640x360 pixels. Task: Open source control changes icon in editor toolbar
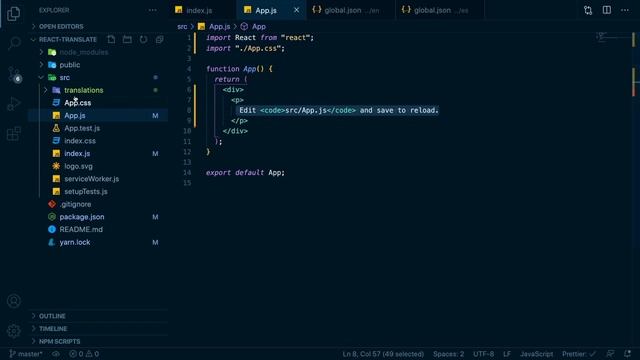(588, 10)
